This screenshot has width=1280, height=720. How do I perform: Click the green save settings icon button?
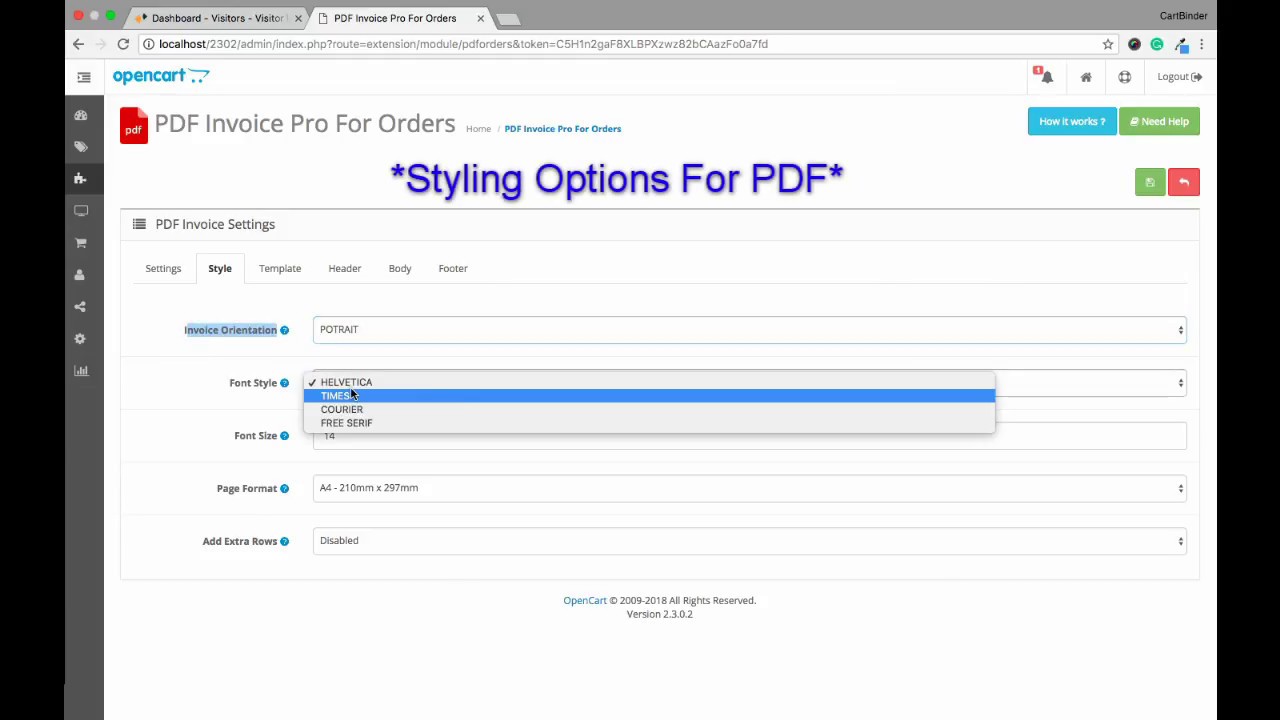(1150, 182)
